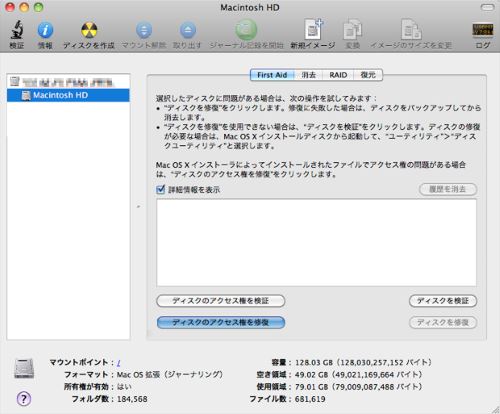Click the window resize grip corner

point(495,409)
